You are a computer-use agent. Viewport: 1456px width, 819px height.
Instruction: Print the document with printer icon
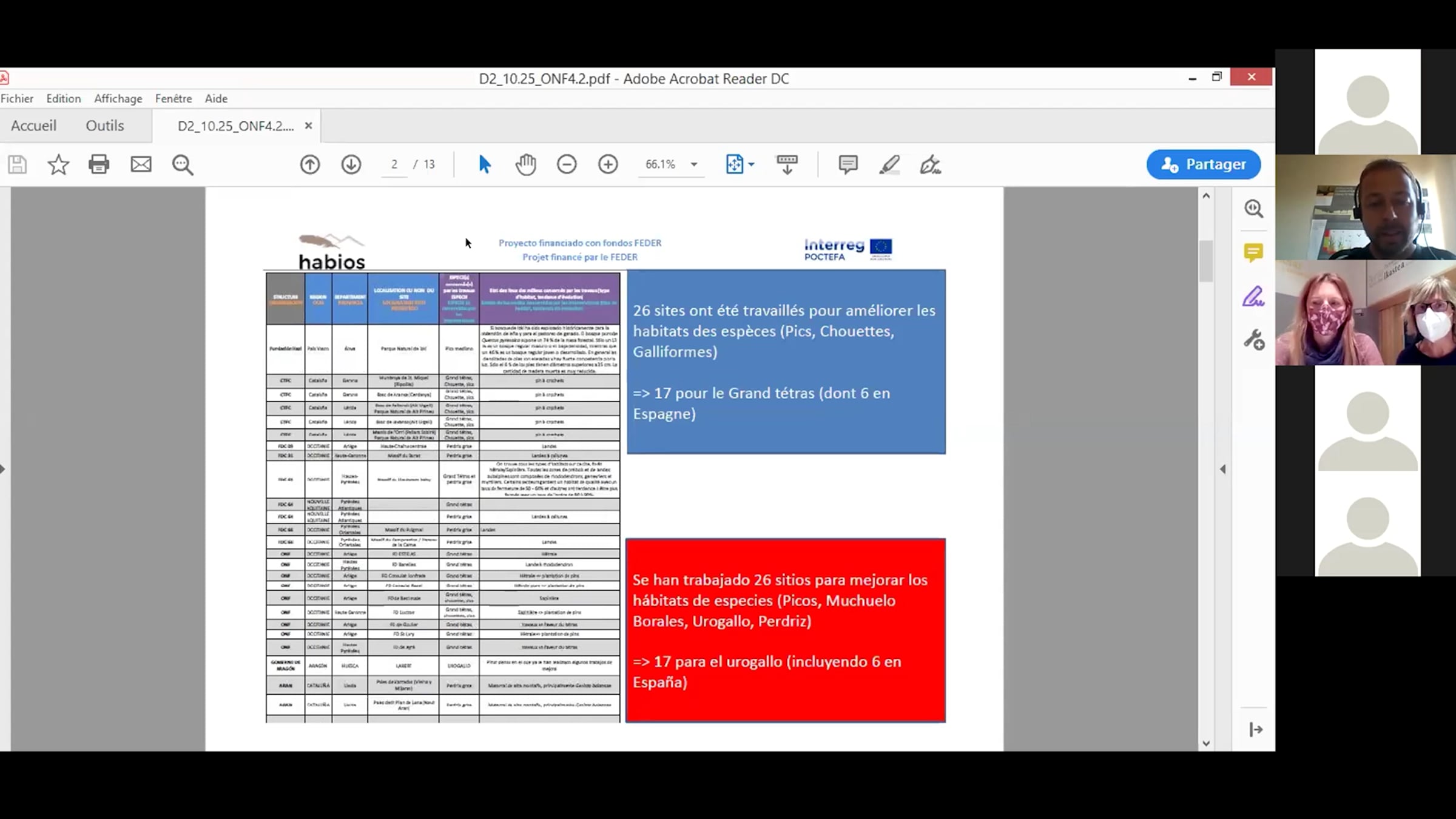[x=99, y=164]
